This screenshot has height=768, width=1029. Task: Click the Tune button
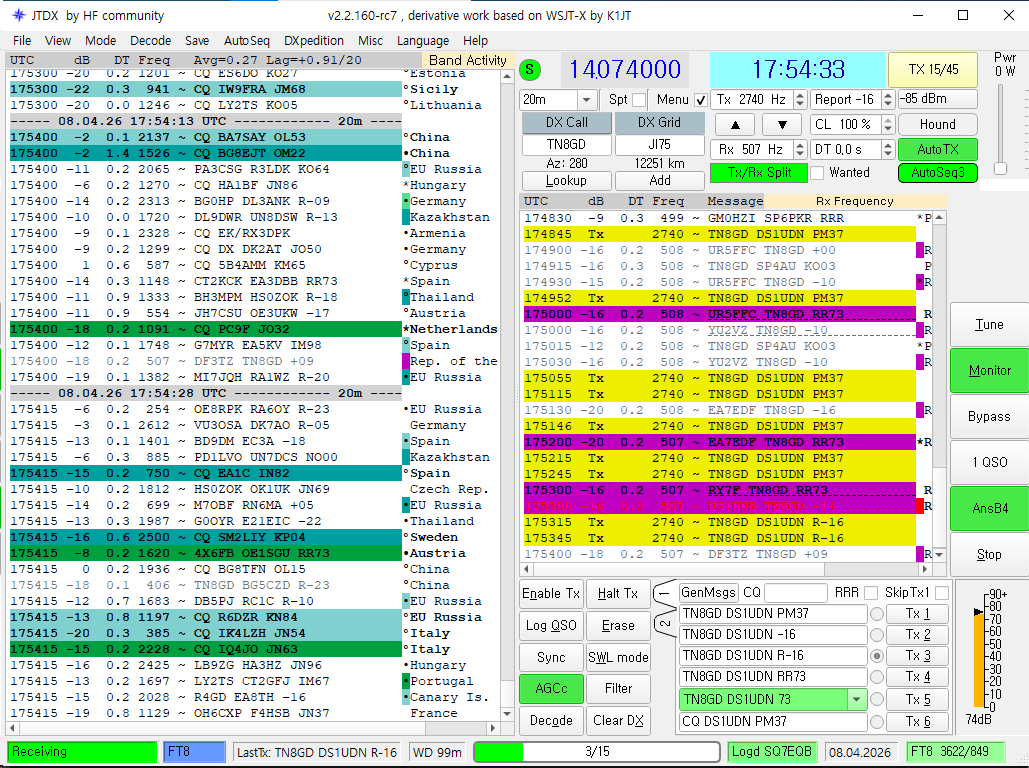tap(989, 325)
